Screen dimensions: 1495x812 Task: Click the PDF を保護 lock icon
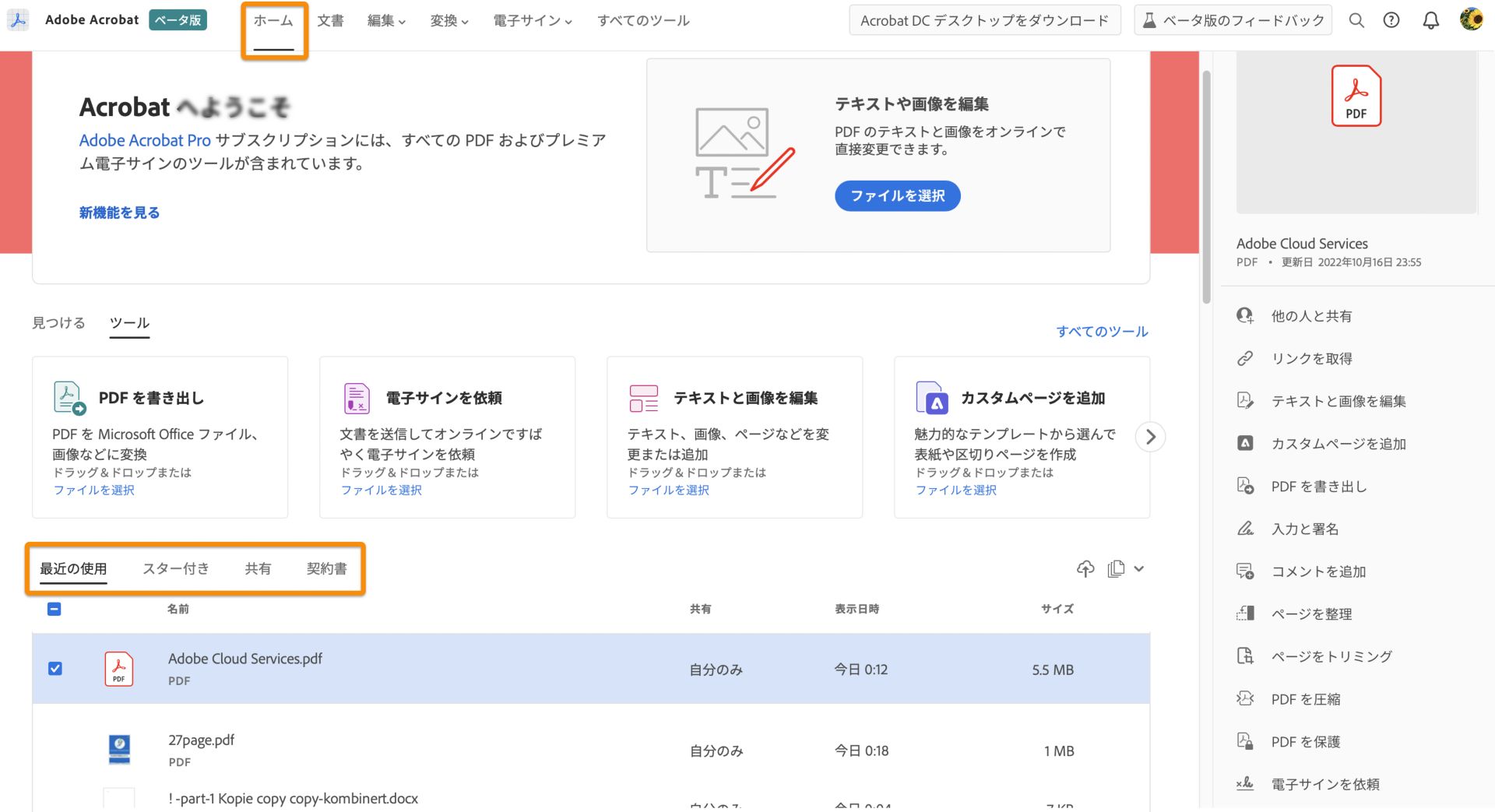tap(1245, 741)
